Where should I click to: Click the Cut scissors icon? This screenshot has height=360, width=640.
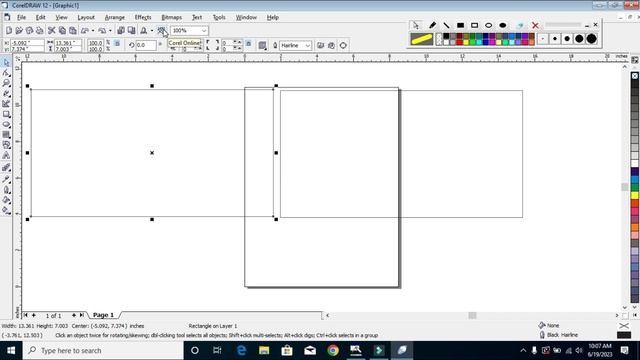click(x=51, y=31)
